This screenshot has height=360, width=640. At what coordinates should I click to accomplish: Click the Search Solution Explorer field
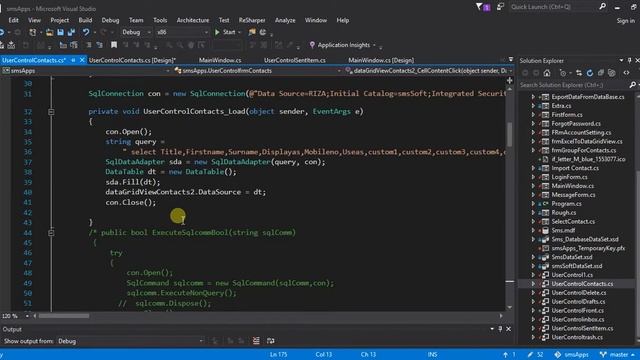click(573, 85)
